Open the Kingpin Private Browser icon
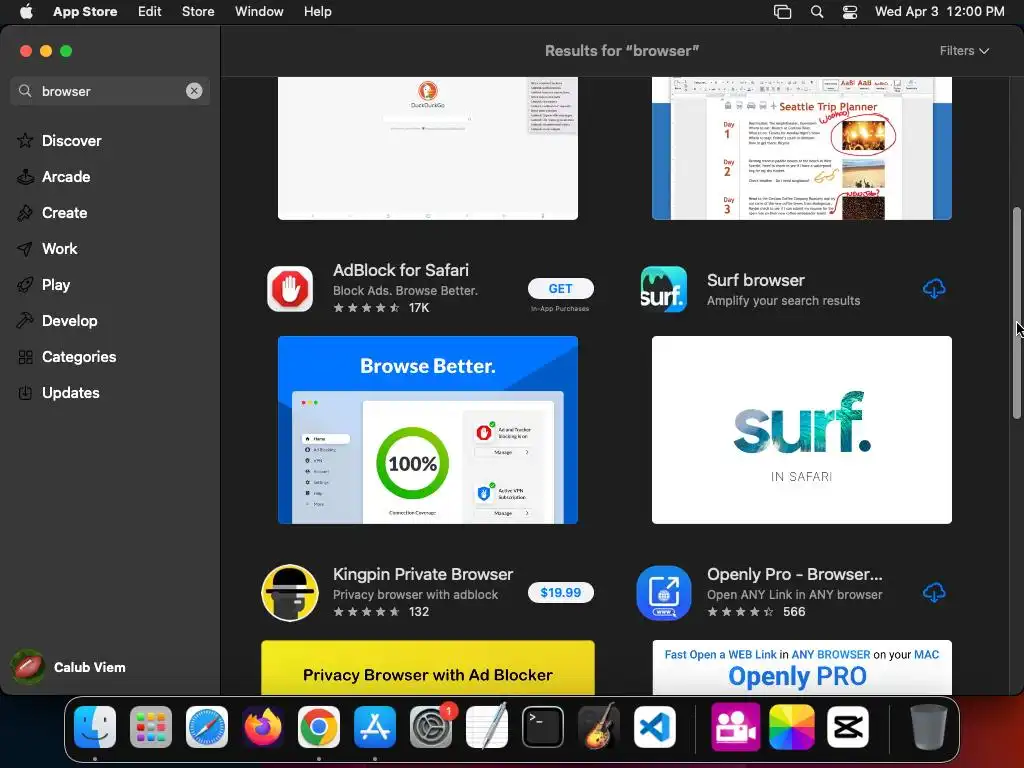The image size is (1024, 768). (290, 592)
